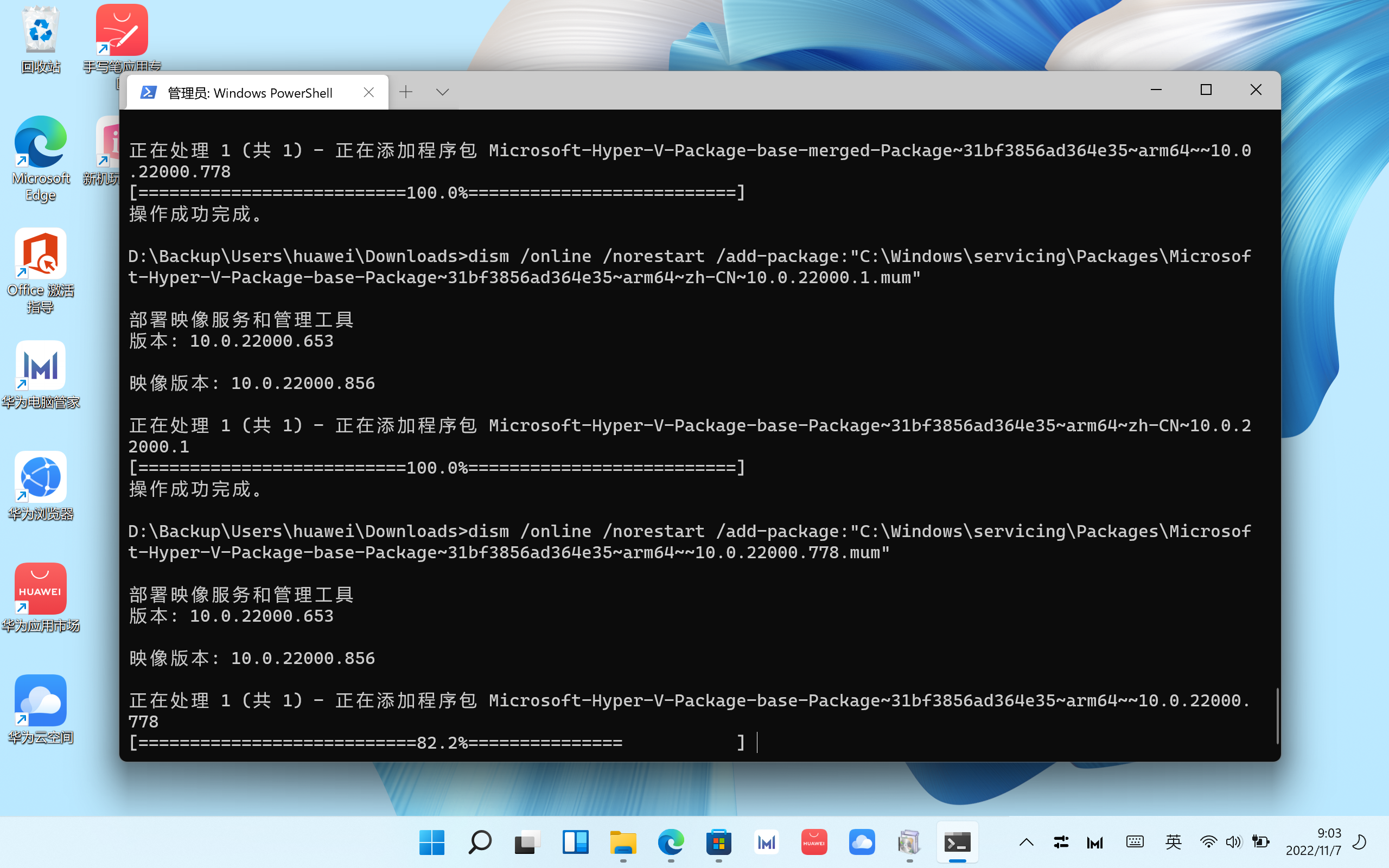Show hidden tray icons with the chevron
The width and height of the screenshot is (1389, 868).
(1026, 842)
